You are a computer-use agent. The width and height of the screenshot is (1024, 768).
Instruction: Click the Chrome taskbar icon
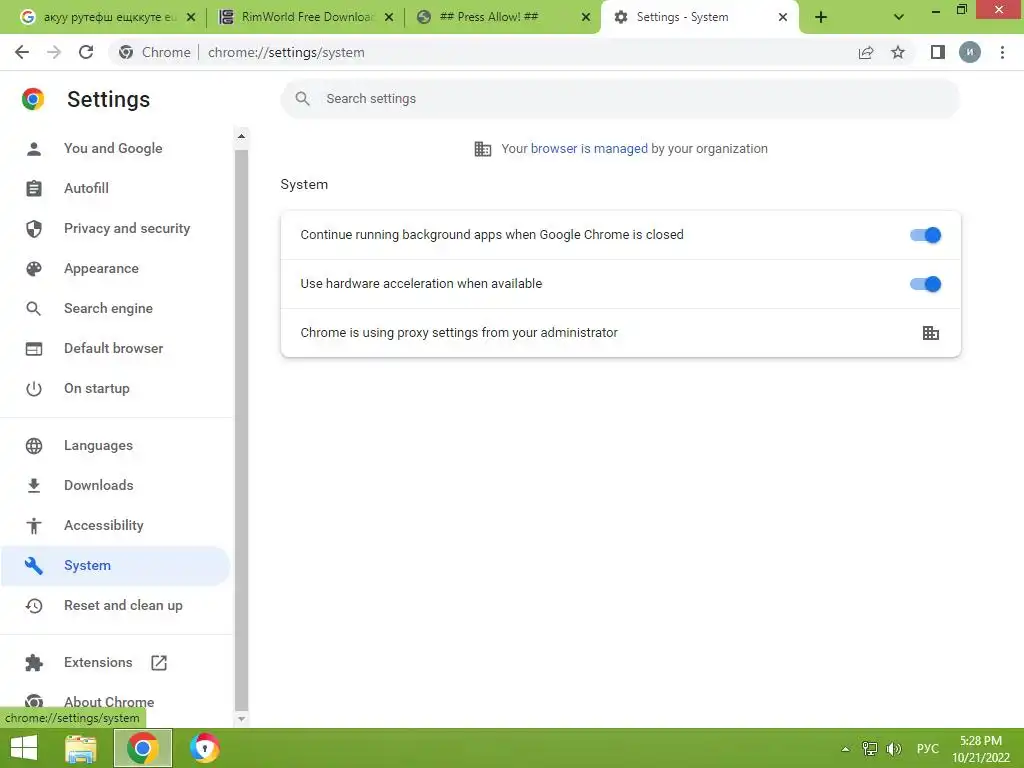point(142,748)
